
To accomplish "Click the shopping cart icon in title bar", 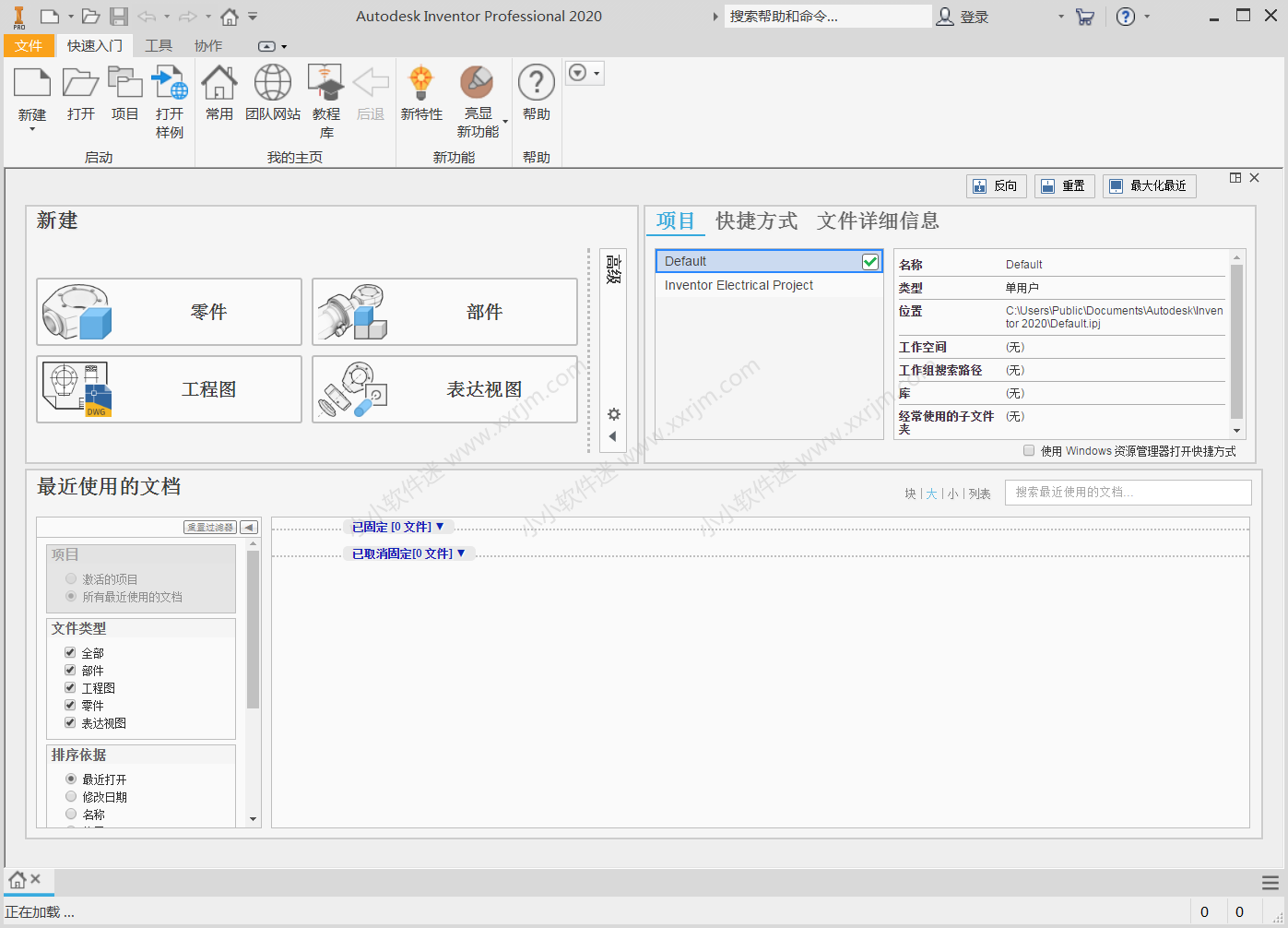I will coord(1085,17).
